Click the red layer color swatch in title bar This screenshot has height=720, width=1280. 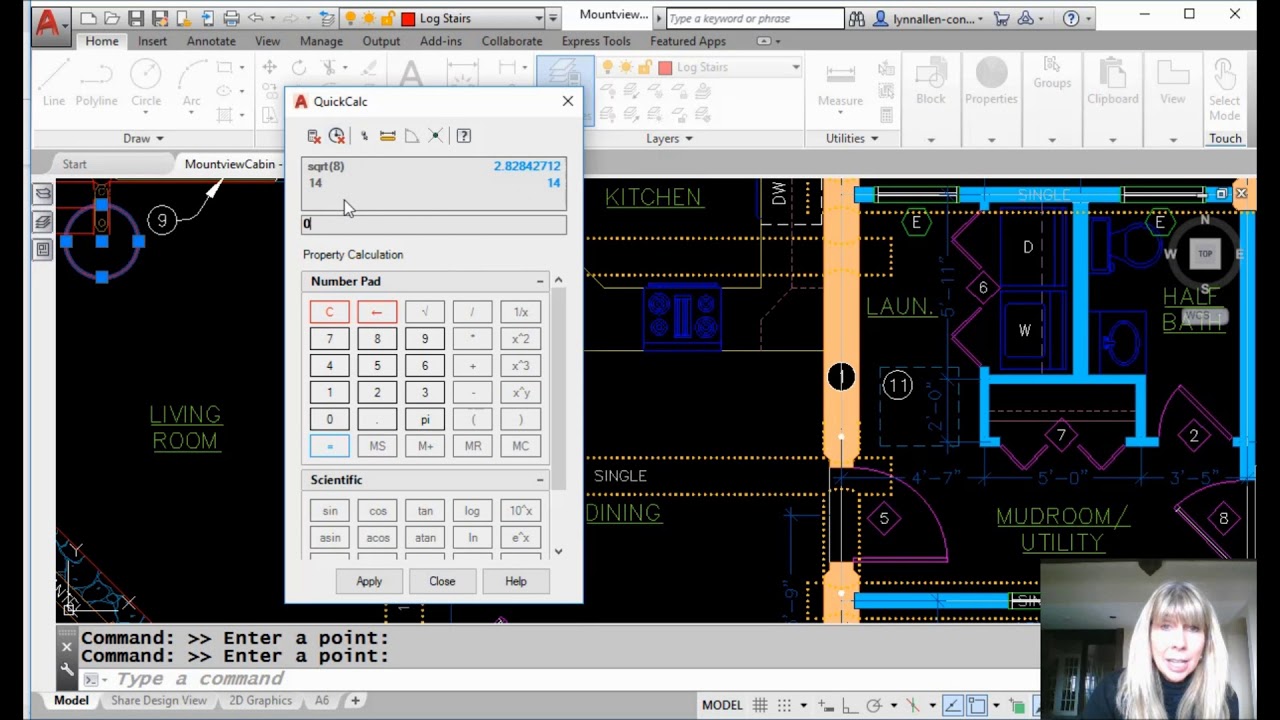point(408,18)
